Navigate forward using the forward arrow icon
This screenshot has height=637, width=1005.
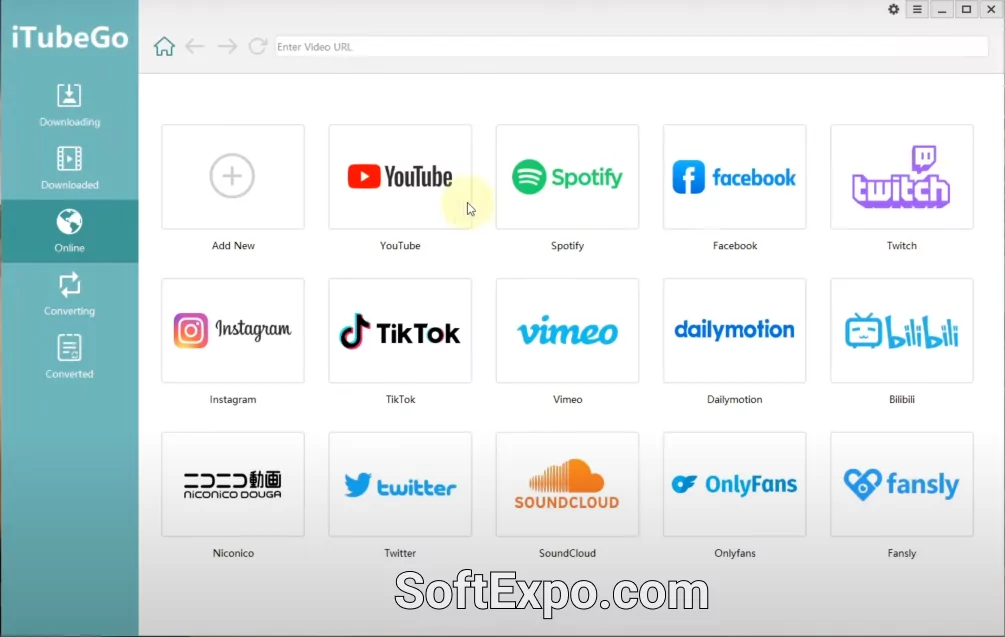[x=227, y=45]
